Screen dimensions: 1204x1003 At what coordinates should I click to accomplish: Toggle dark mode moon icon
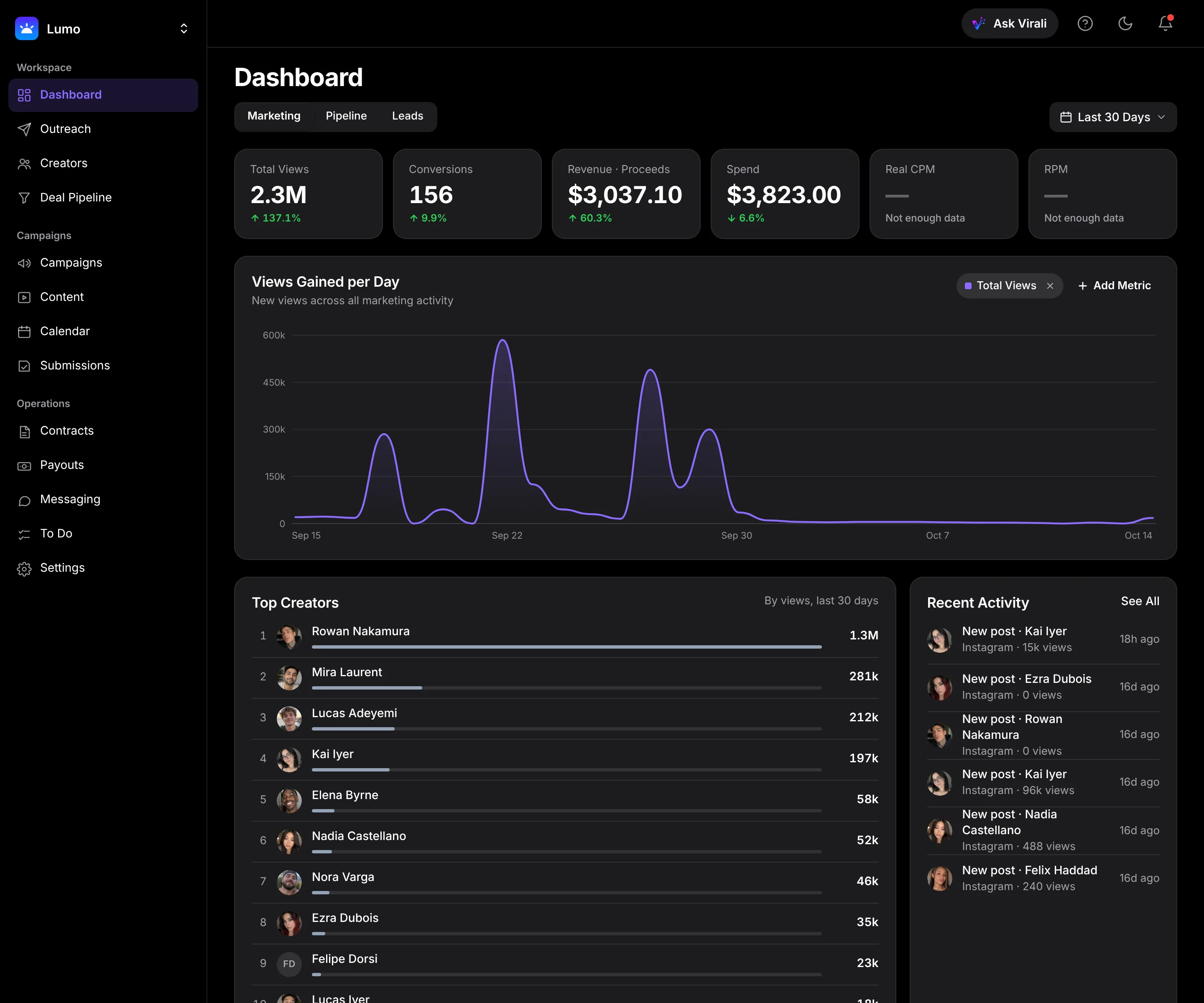1125,23
